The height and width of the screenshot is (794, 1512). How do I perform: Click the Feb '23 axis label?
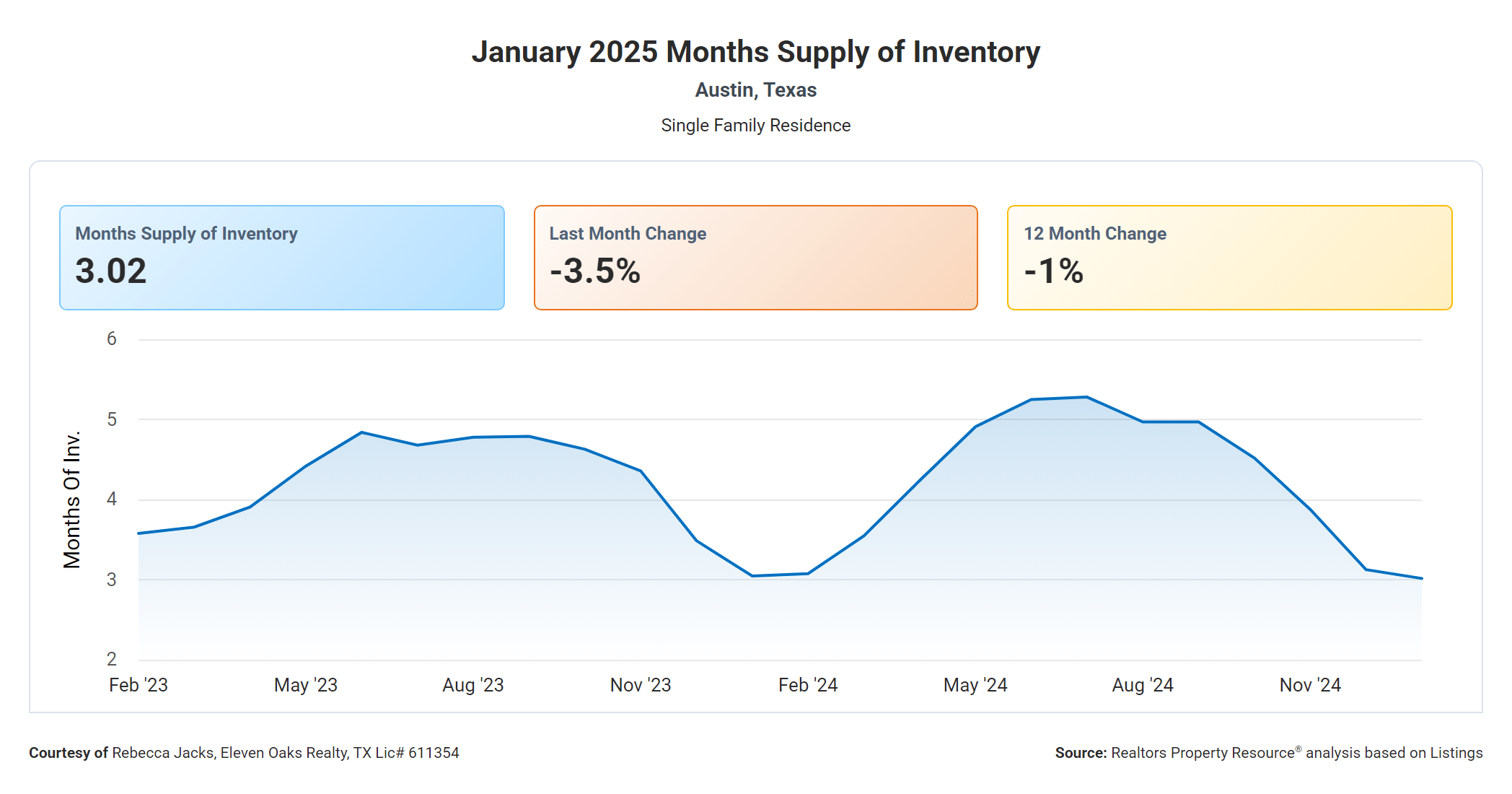(x=139, y=685)
